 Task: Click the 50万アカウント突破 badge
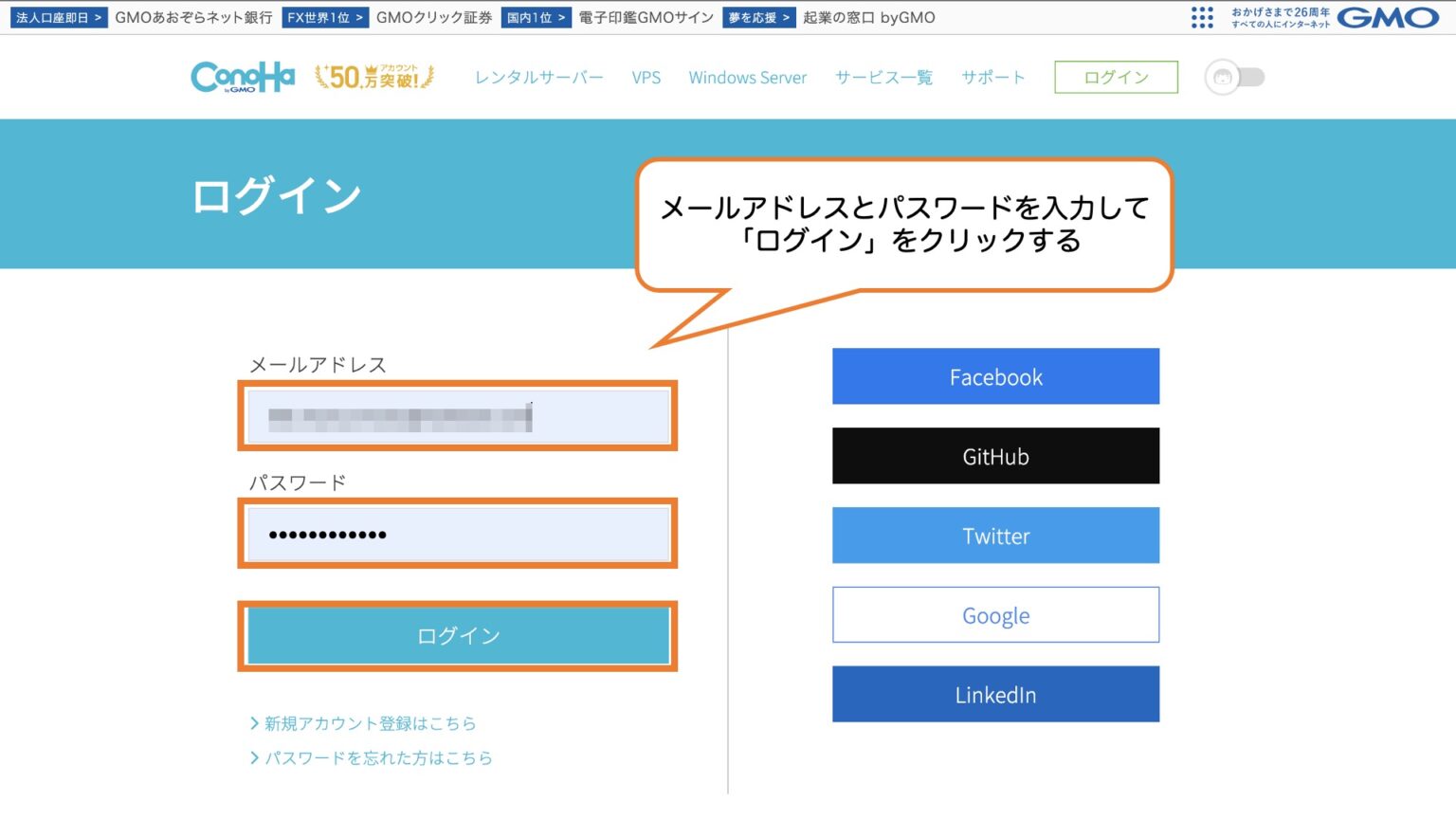pos(373,76)
